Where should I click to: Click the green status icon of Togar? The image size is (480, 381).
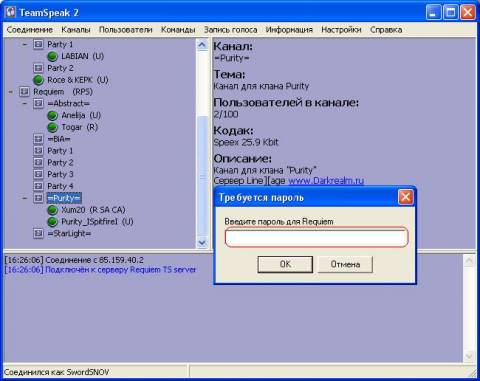[x=52, y=127]
